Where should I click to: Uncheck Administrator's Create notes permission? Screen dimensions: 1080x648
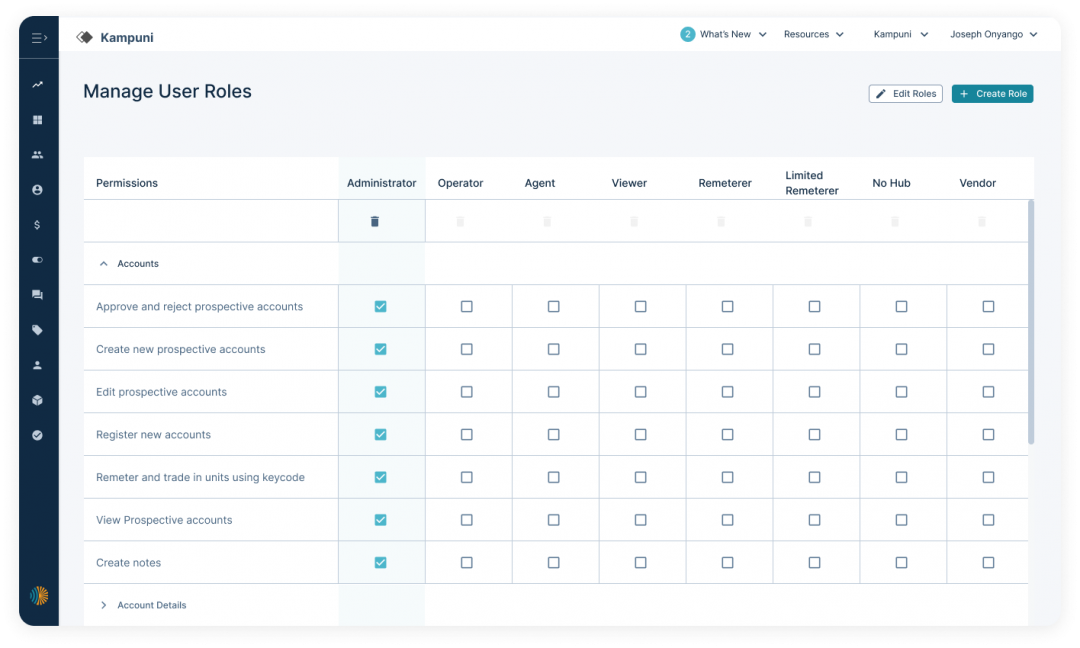coord(380,563)
